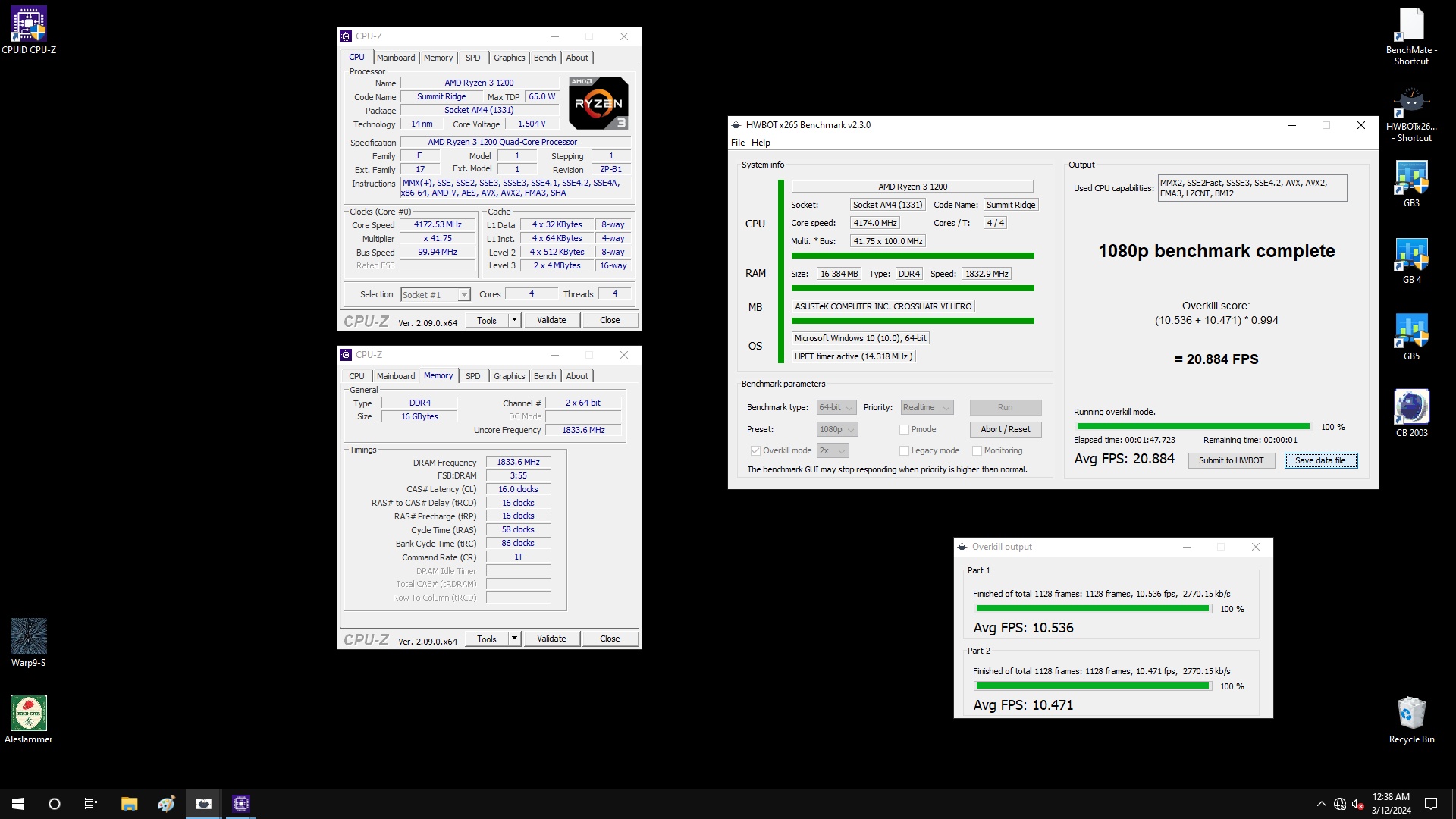Click Submit to HWBOT button

(x=1232, y=460)
